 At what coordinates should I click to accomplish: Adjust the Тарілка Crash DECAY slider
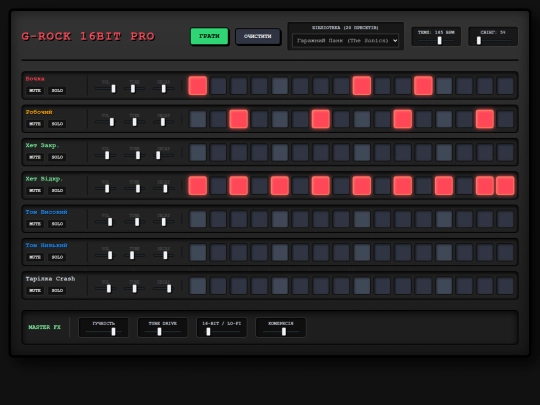coord(164,289)
